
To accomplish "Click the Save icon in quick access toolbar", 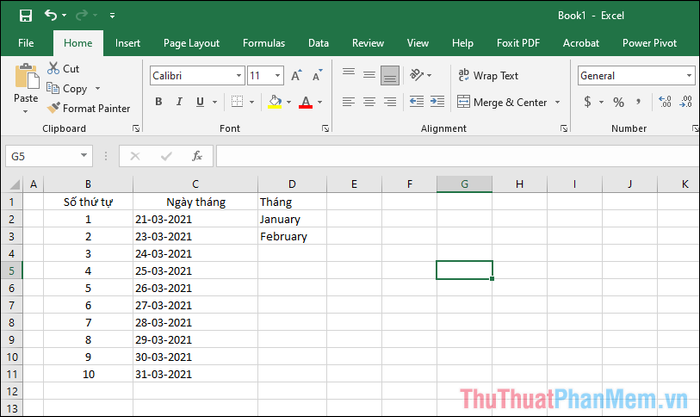I will coord(24,15).
